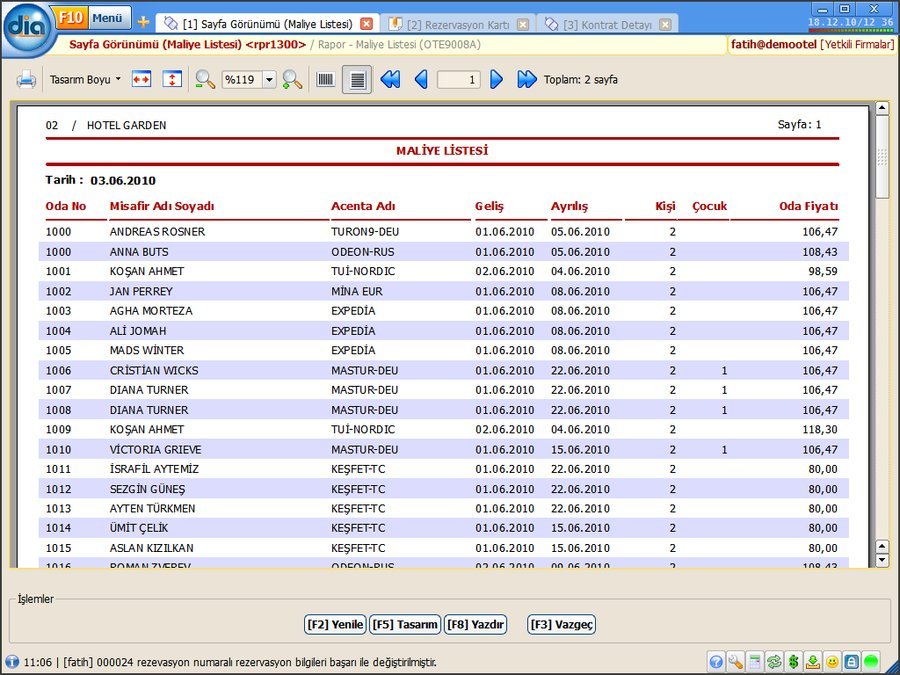Click the Toplam: 2 sayfa label
Screen dimensions: 900x675
(581, 80)
